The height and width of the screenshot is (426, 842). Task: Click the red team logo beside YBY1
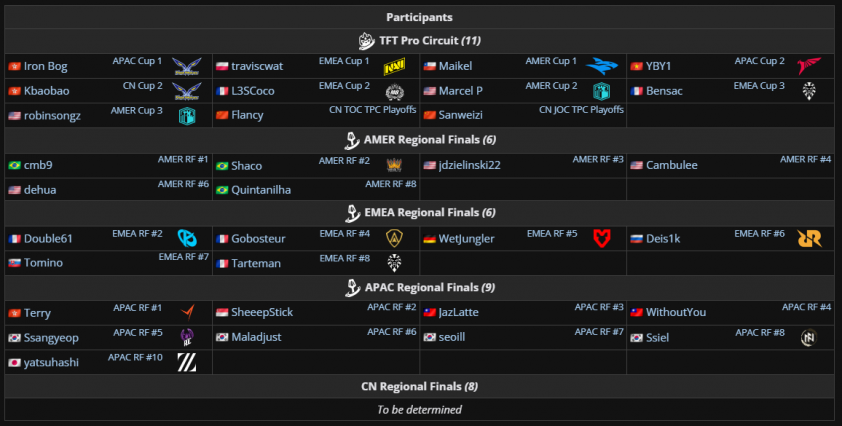808,67
